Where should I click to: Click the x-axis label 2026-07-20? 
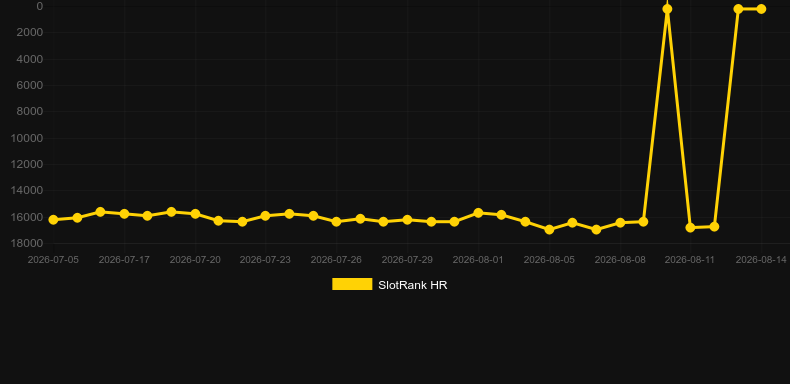(x=195, y=260)
